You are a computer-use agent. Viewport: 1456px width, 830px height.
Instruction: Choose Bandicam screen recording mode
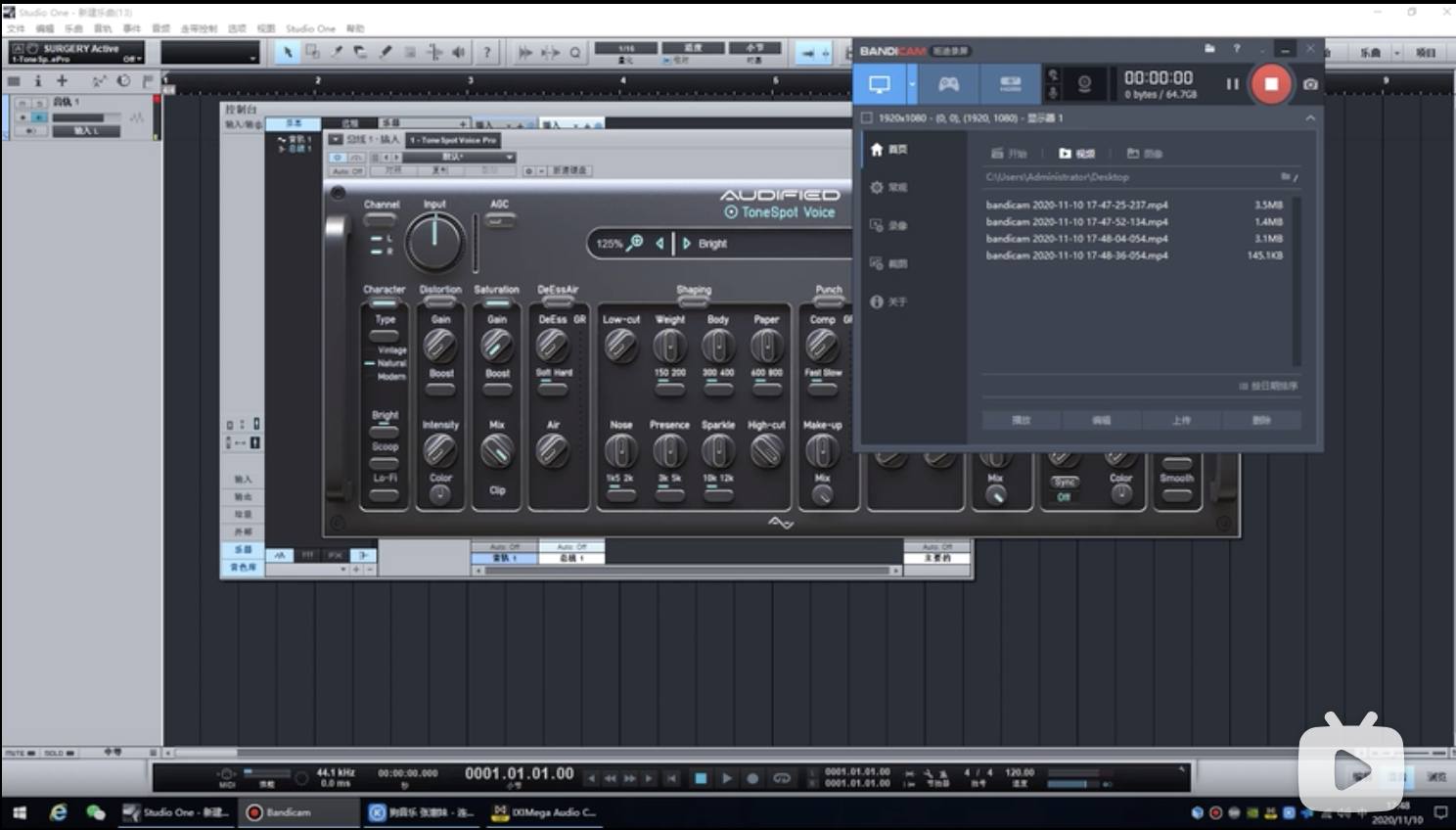pyautogui.click(x=880, y=84)
